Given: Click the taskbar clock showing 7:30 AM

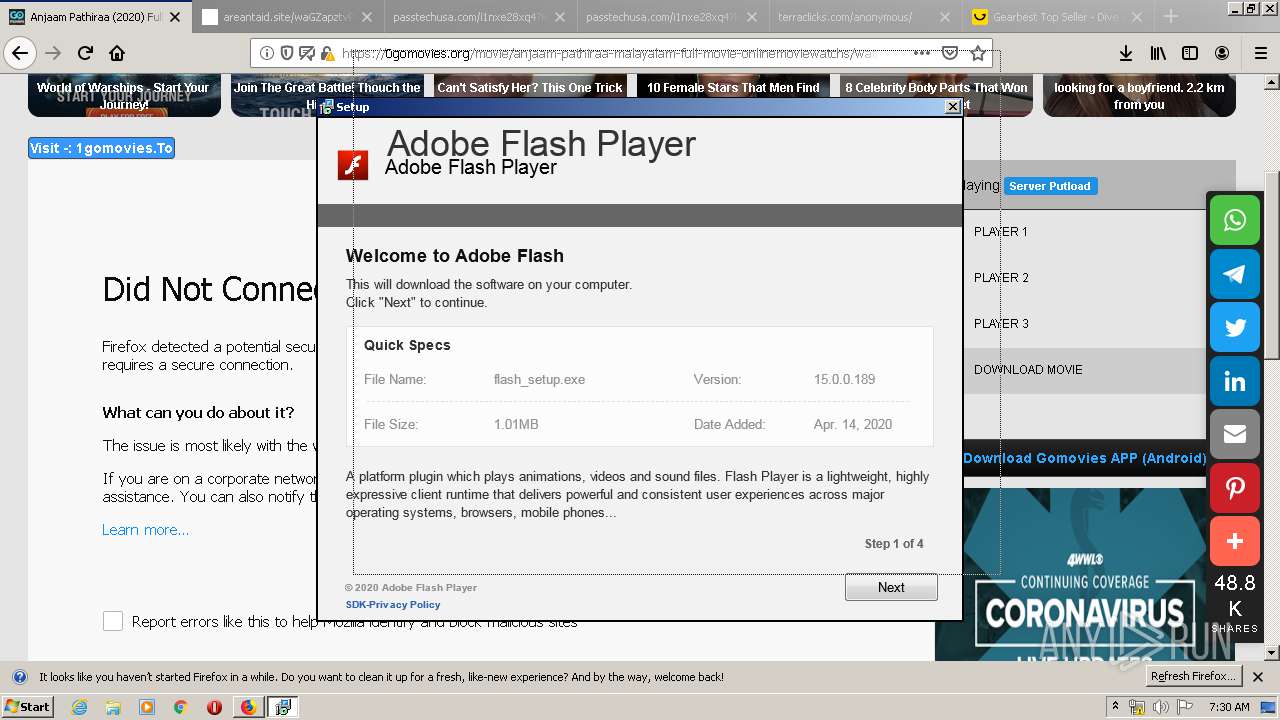Looking at the screenshot, I should point(1229,707).
